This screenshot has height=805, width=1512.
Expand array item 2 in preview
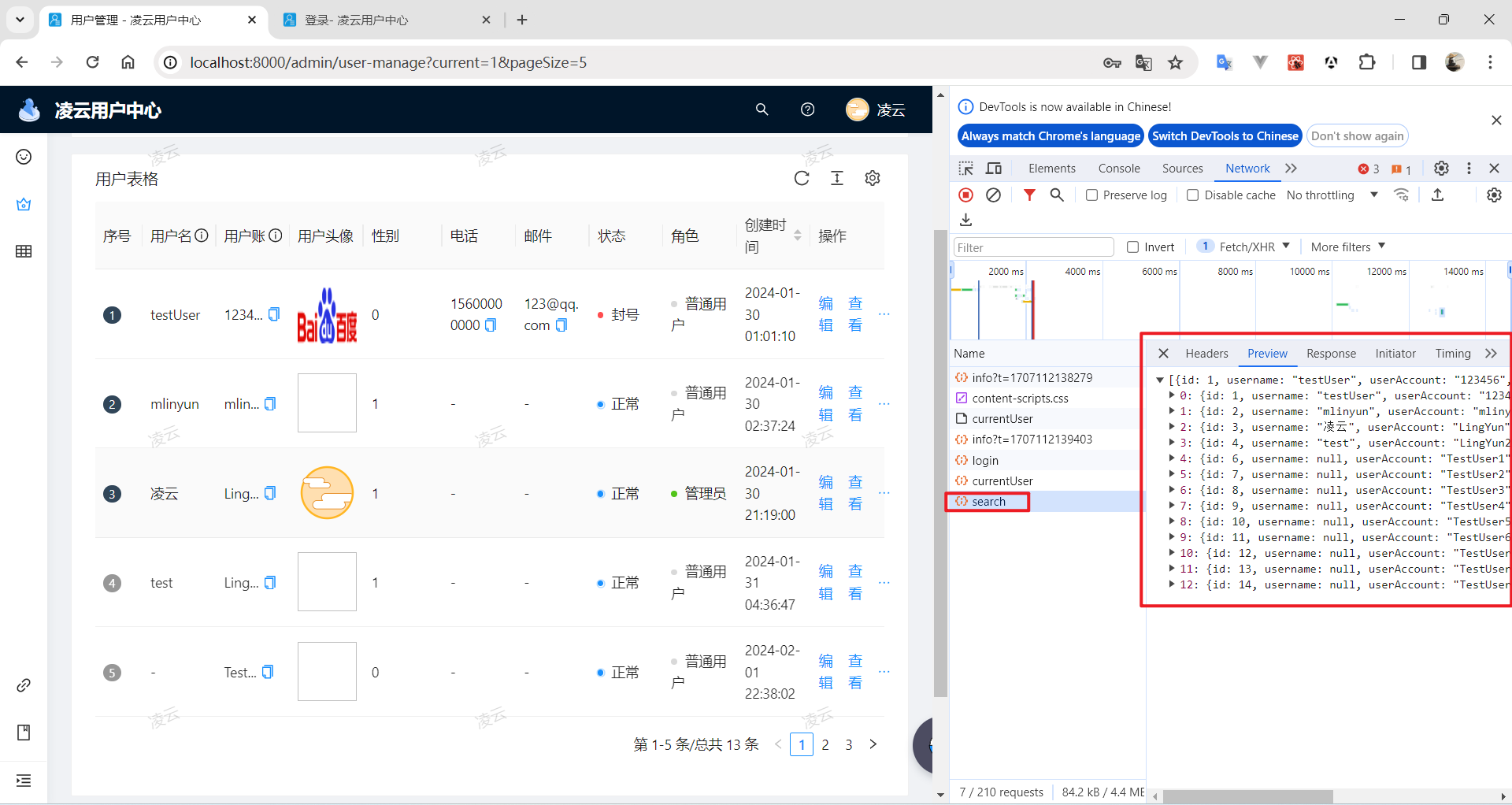(x=1173, y=427)
